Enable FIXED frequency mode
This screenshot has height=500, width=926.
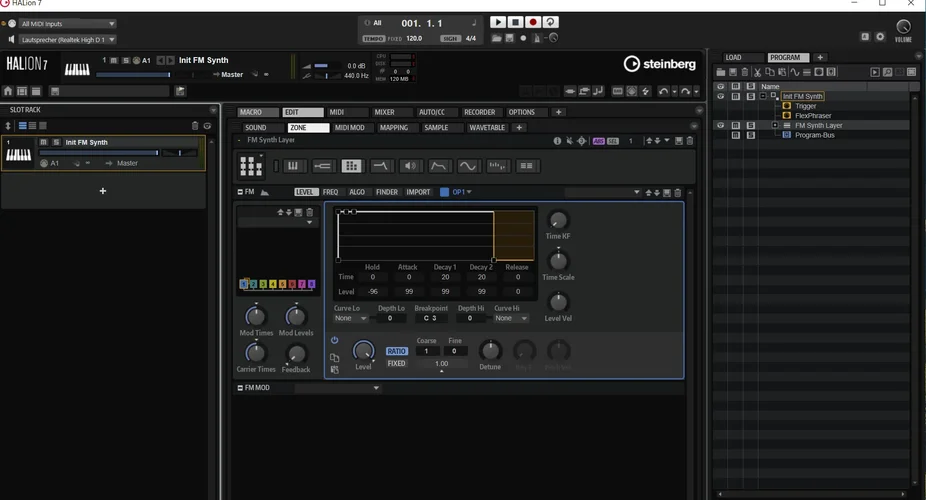pyautogui.click(x=396, y=364)
